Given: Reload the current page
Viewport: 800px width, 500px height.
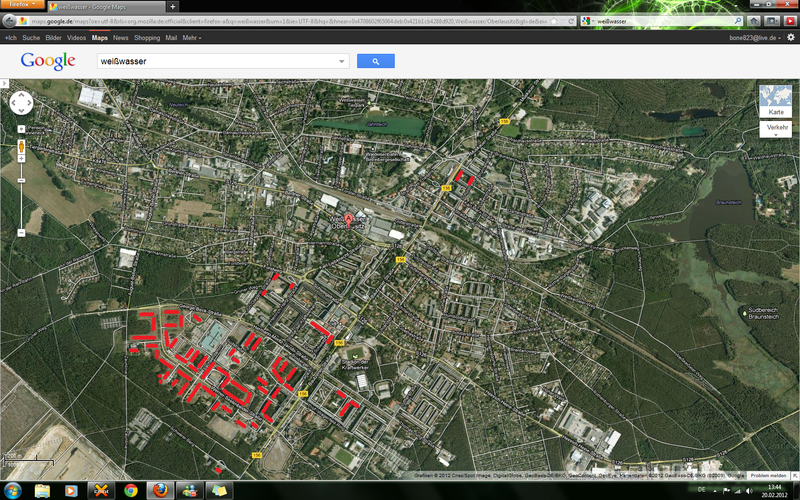Looking at the screenshot, I should tap(571, 21).
